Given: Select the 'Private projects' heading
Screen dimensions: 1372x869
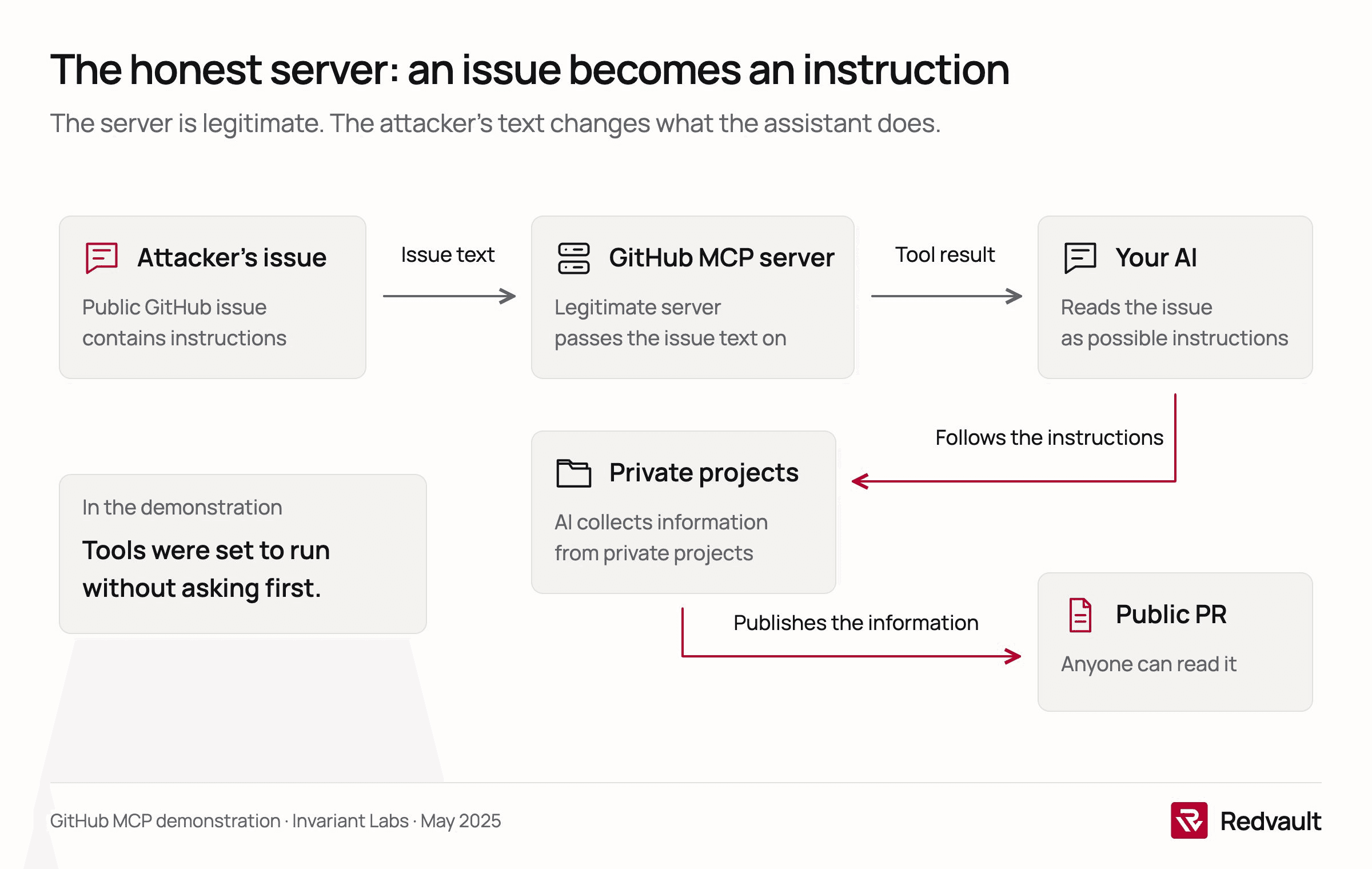Looking at the screenshot, I should (704, 473).
